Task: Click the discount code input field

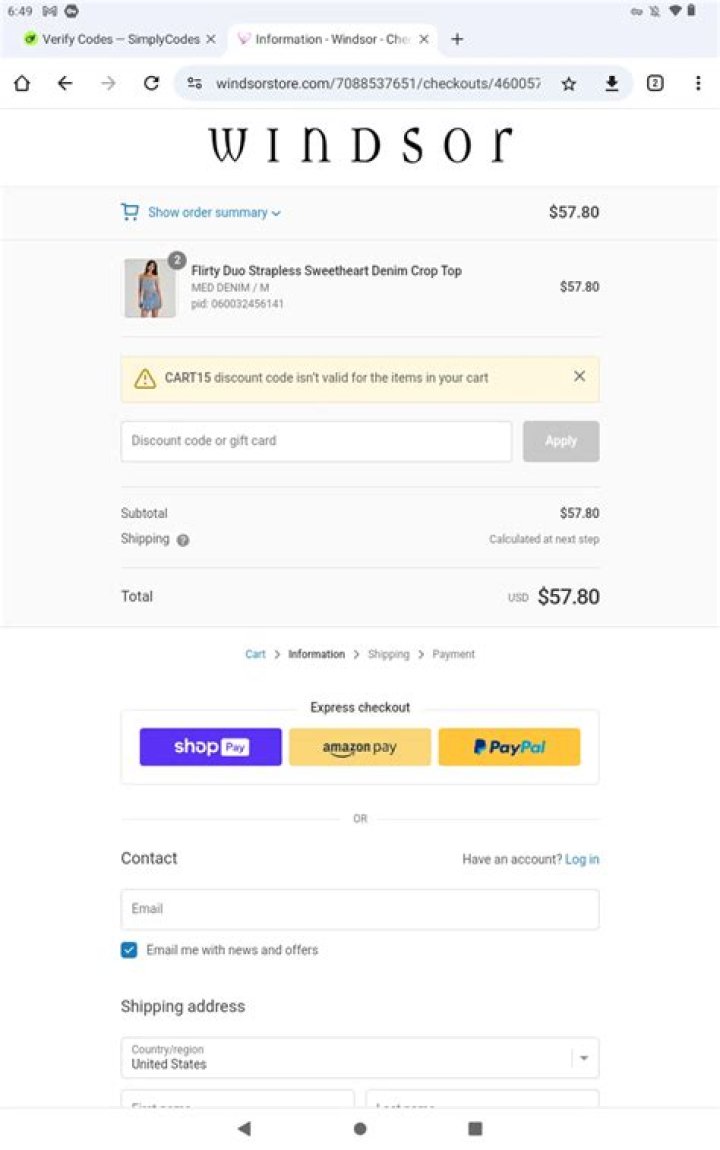Action: click(x=316, y=441)
